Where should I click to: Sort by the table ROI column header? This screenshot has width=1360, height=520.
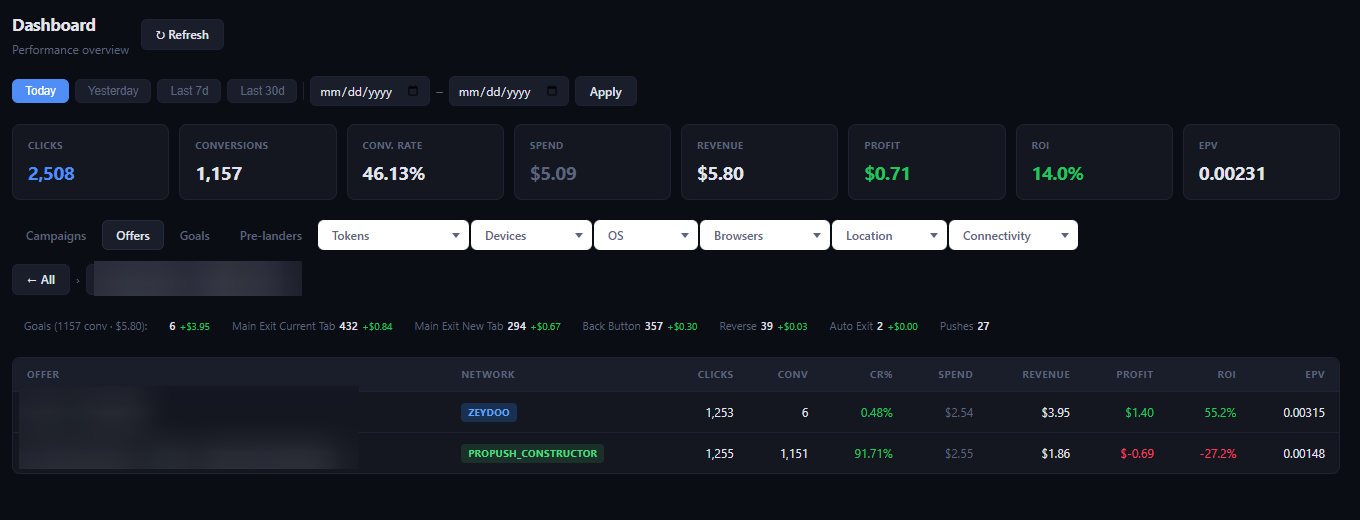1227,375
